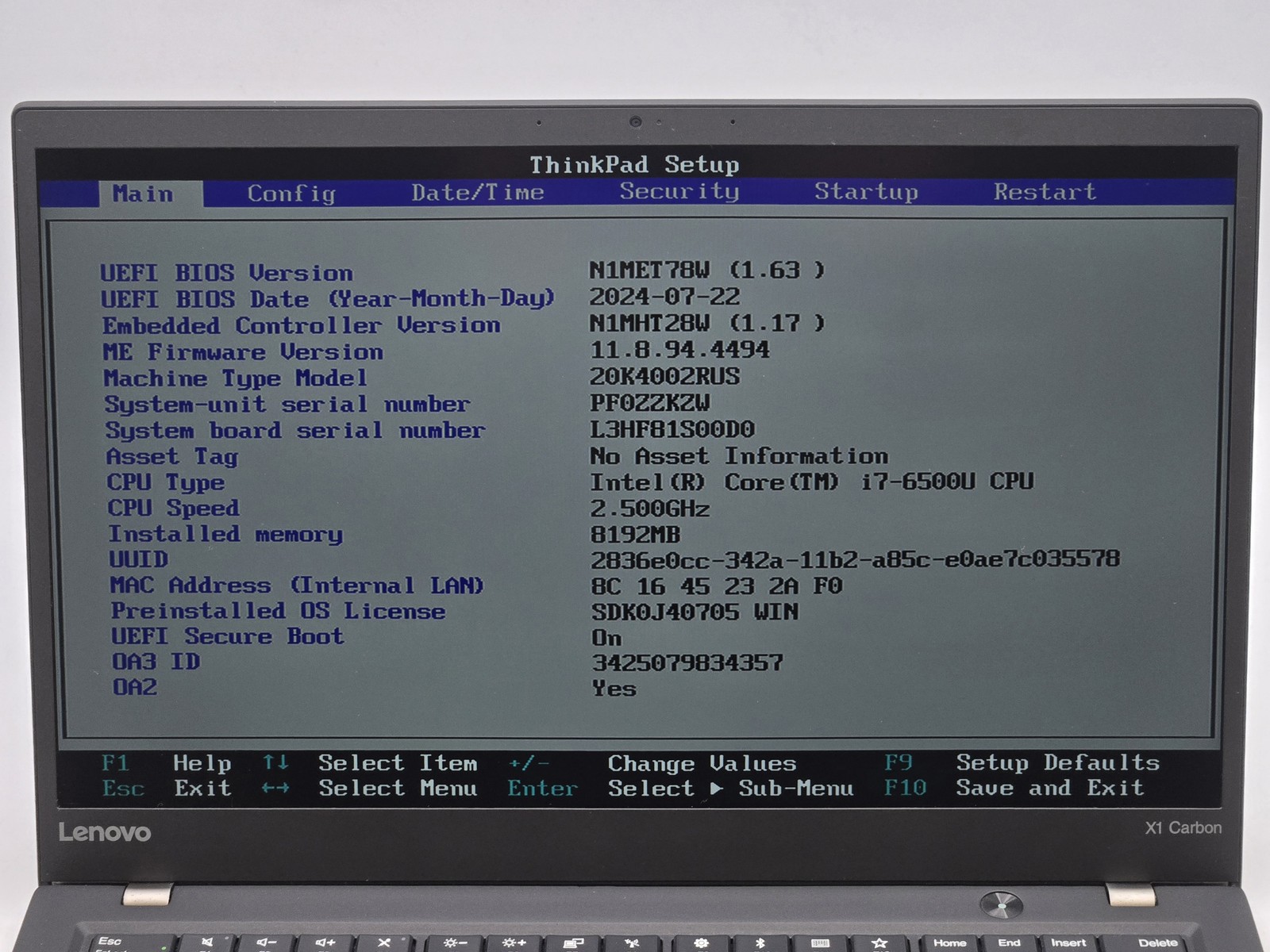Click the Lenovo logo on bezel
This screenshot has width=1270, height=952.
coord(105,832)
